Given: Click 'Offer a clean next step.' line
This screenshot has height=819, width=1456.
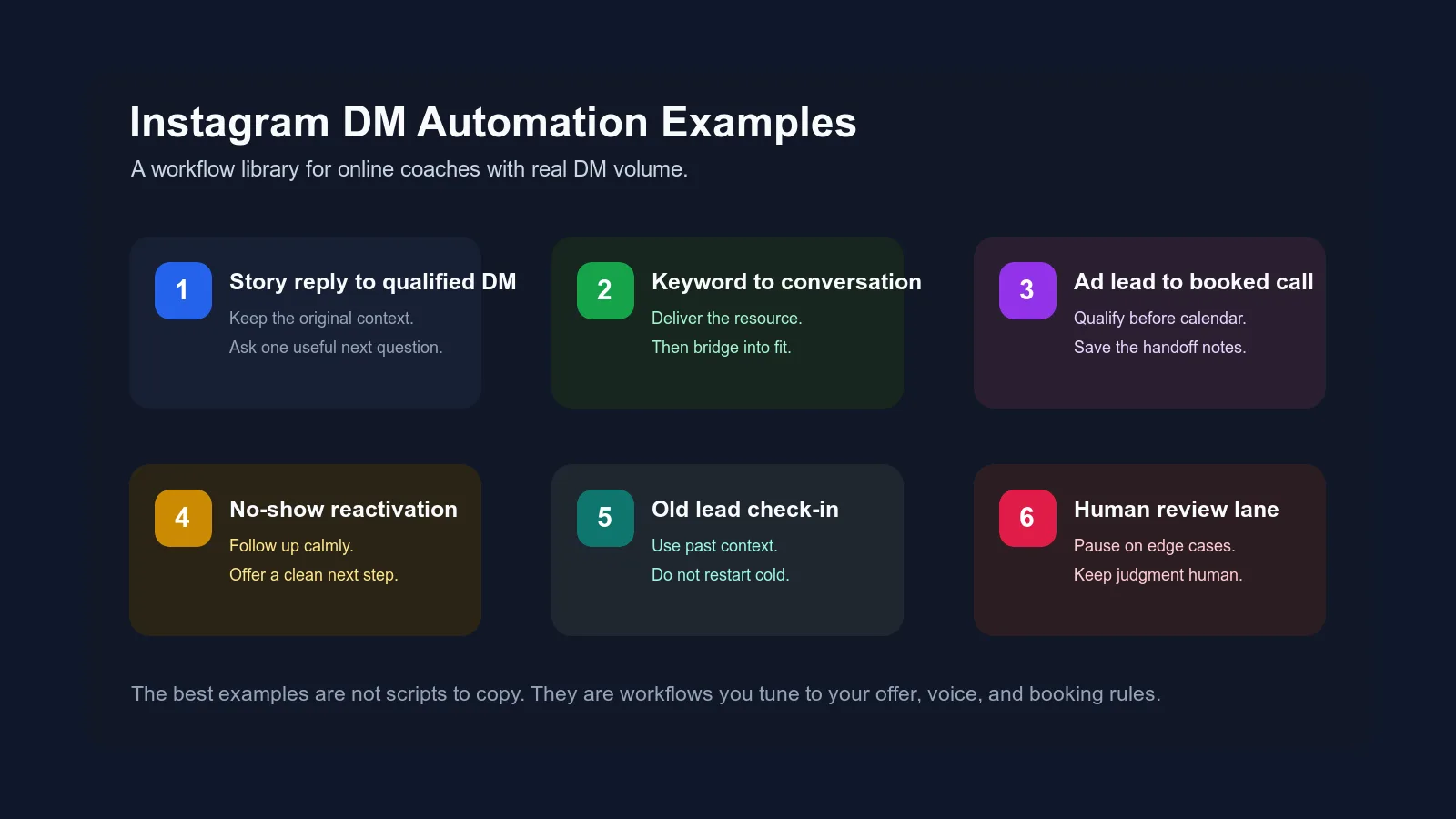Looking at the screenshot, I should pos(314,575).
